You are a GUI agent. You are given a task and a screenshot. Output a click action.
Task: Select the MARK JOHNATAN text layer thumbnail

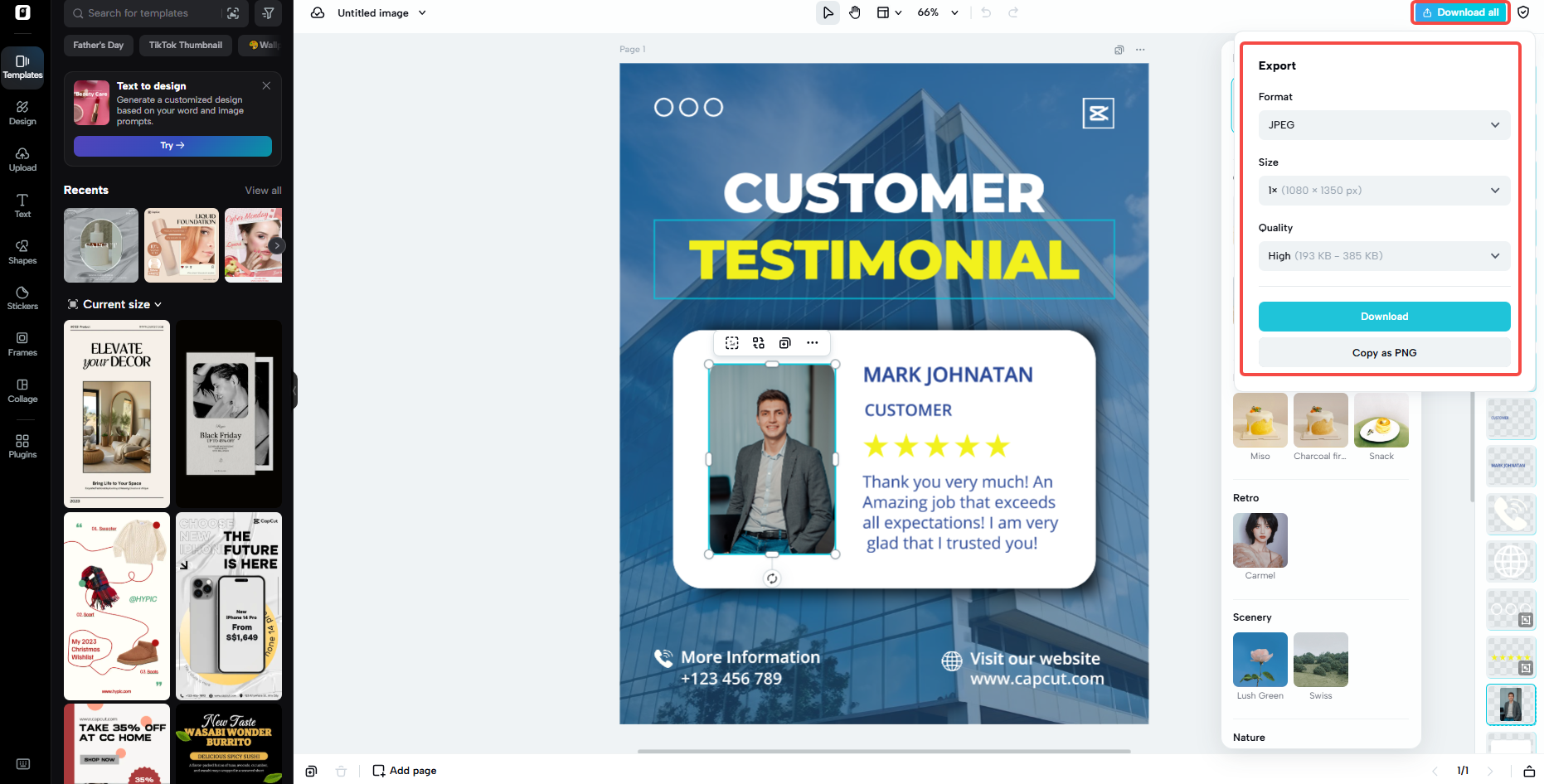[1511, 466]
